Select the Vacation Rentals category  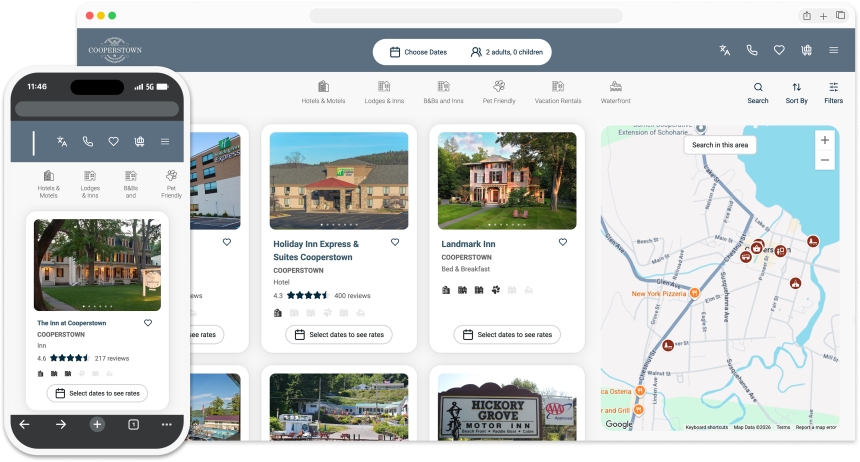[x=558, y=92]
